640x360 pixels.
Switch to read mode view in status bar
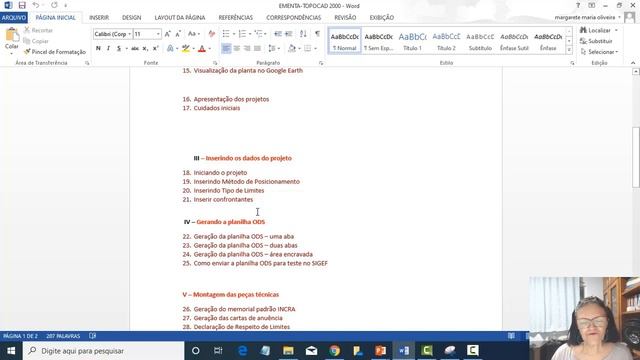pyautogui.click(x=511, y=336)
